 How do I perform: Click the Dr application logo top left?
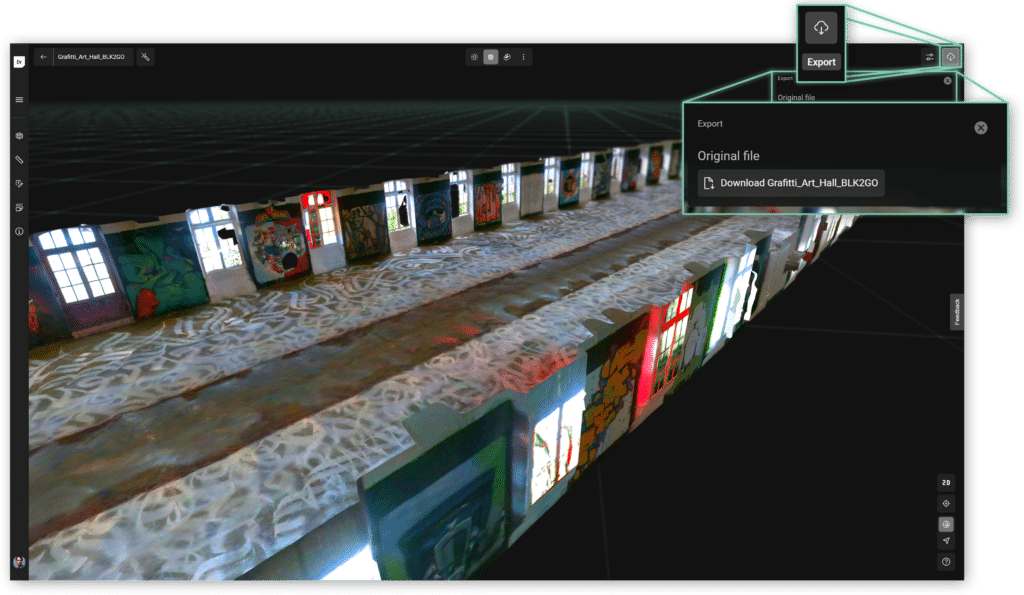[x=19, y=62]
